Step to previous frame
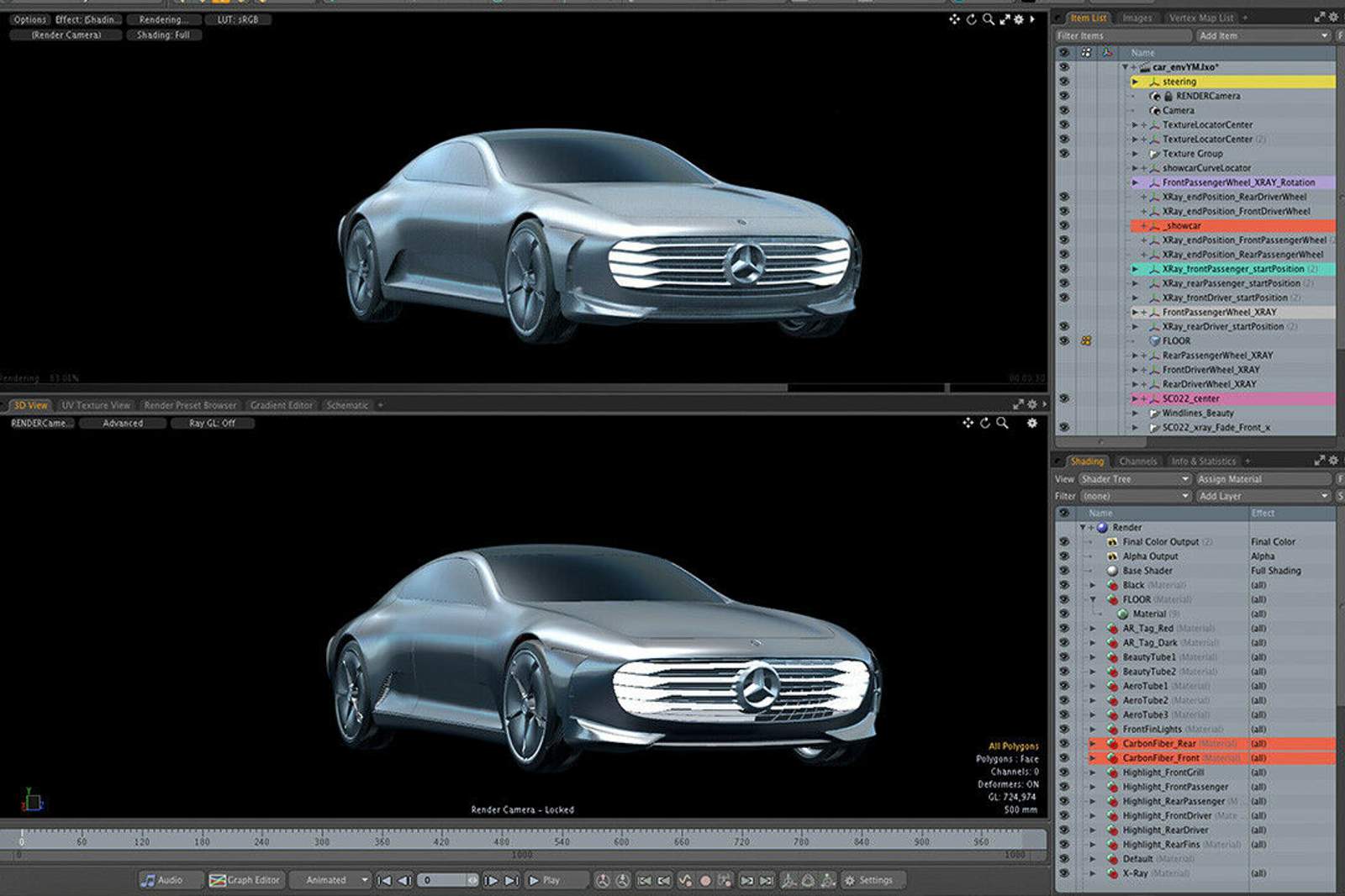Viewport: 1345px width, 896px height. 404,880
